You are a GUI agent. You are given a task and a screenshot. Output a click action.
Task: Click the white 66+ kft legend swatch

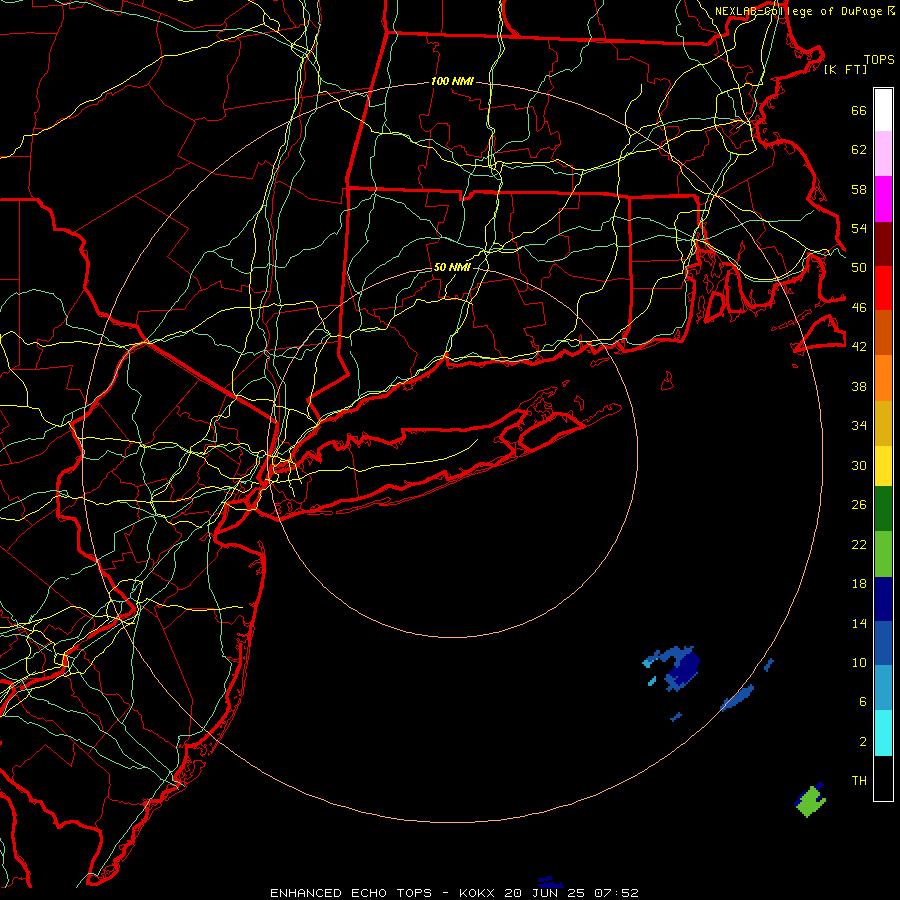coord(883,110)
